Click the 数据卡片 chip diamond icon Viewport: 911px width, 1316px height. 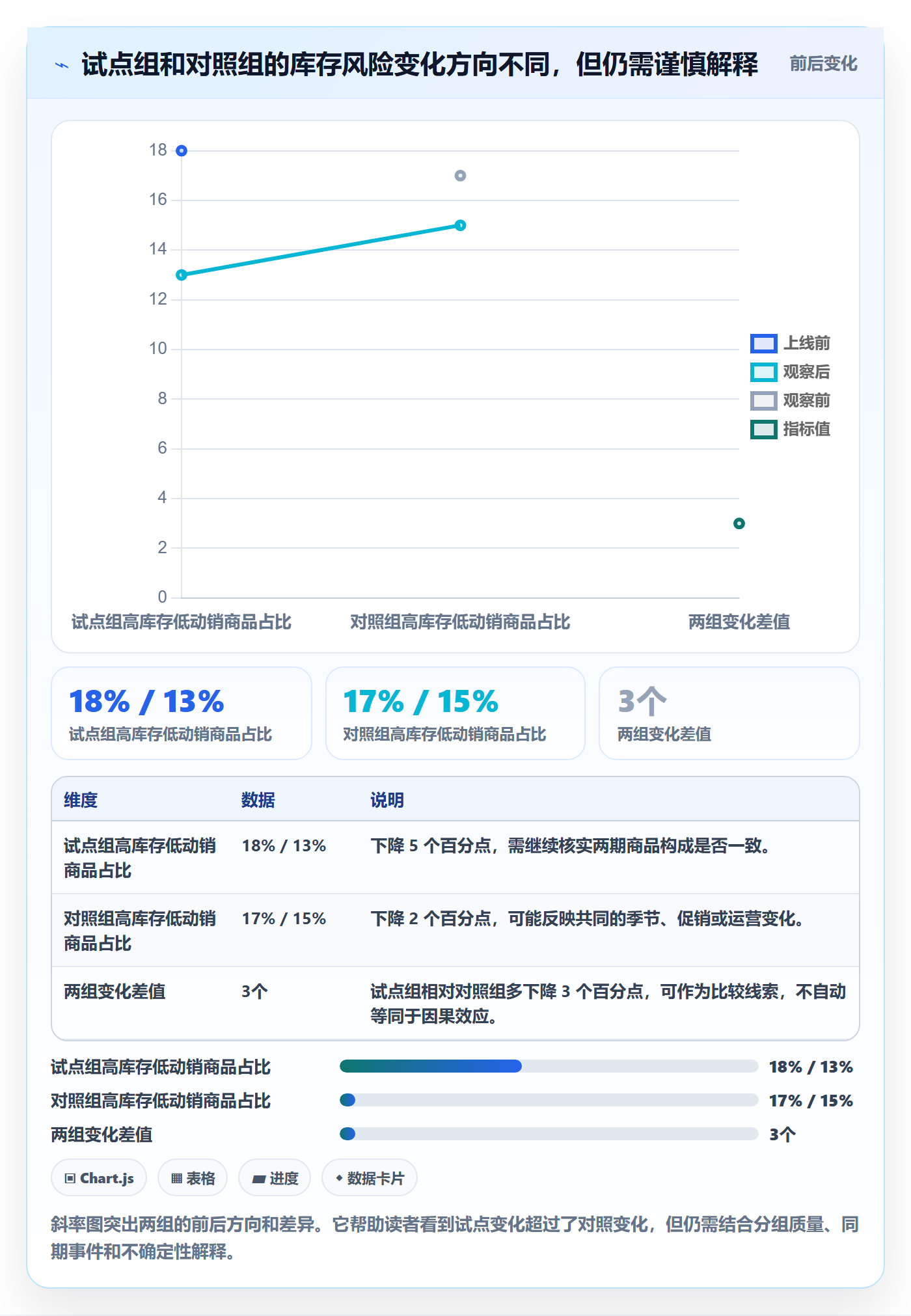(339, 1178)
